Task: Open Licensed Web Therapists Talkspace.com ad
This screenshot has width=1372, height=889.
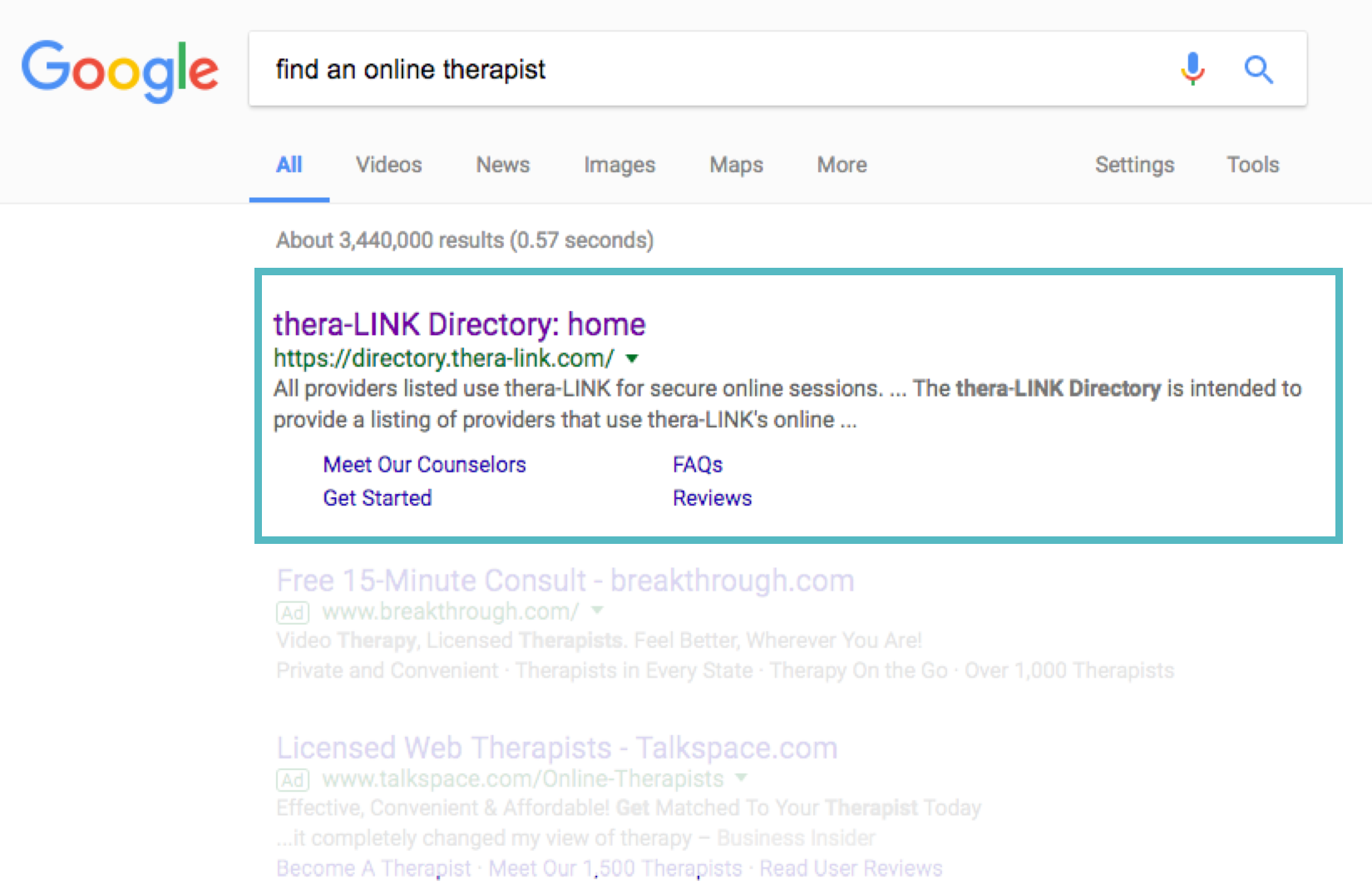Action: click(557, 748)
